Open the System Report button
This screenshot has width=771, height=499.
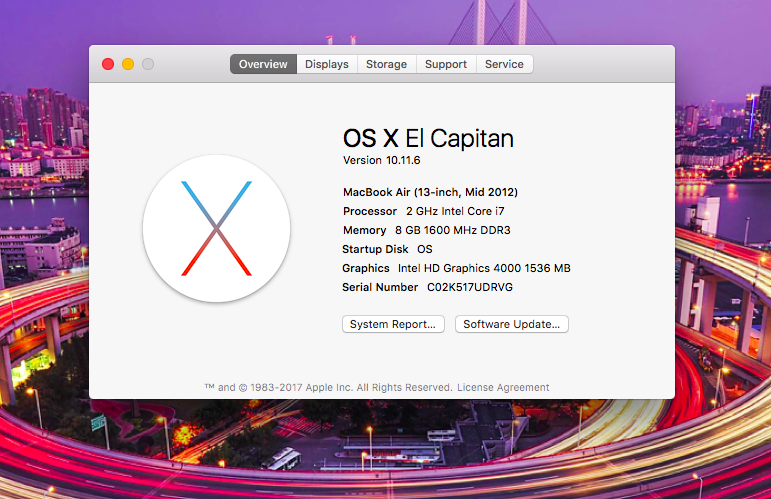click(x=393, y=324)
